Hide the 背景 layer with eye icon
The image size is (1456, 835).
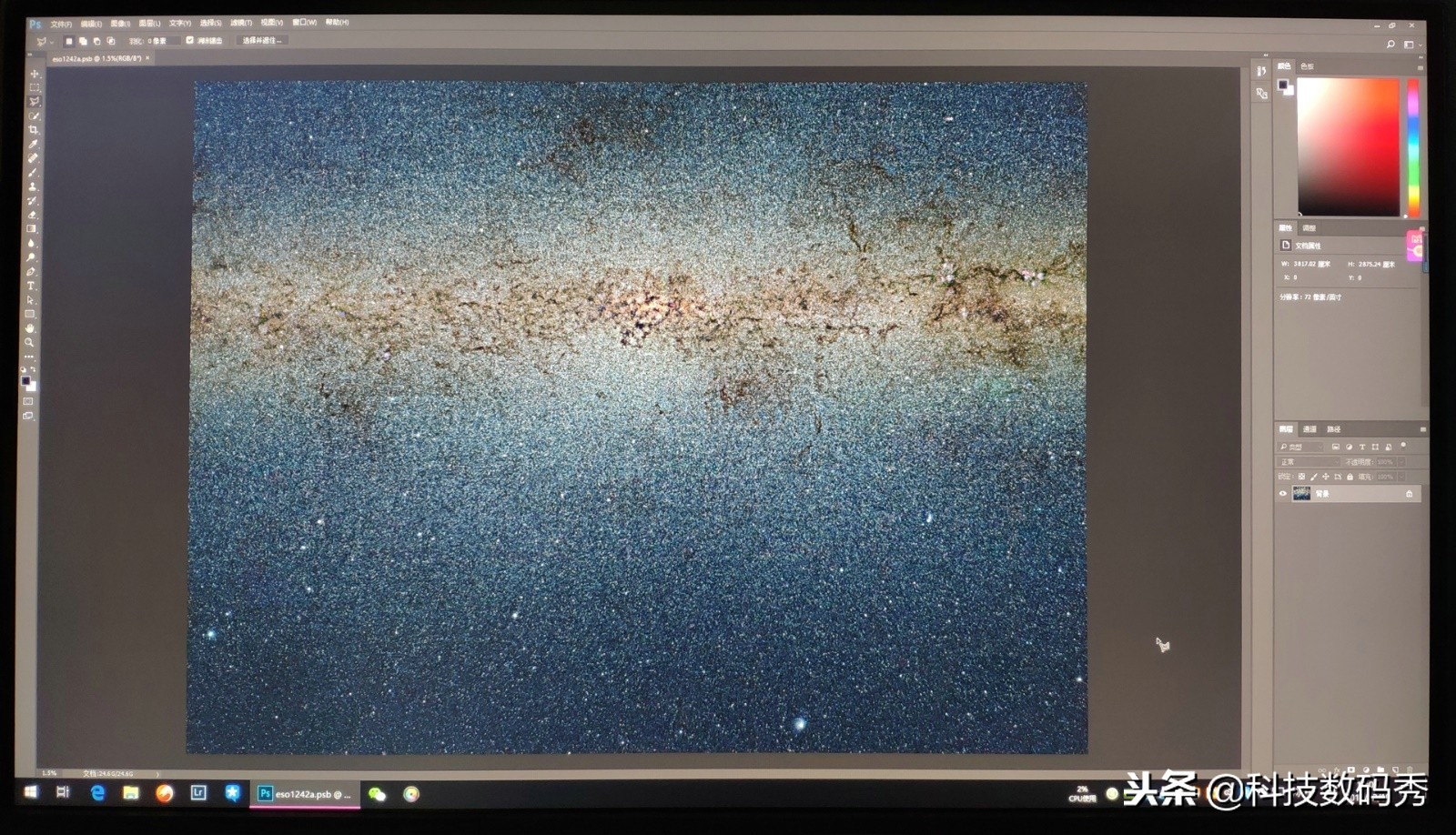point(1283,494)
